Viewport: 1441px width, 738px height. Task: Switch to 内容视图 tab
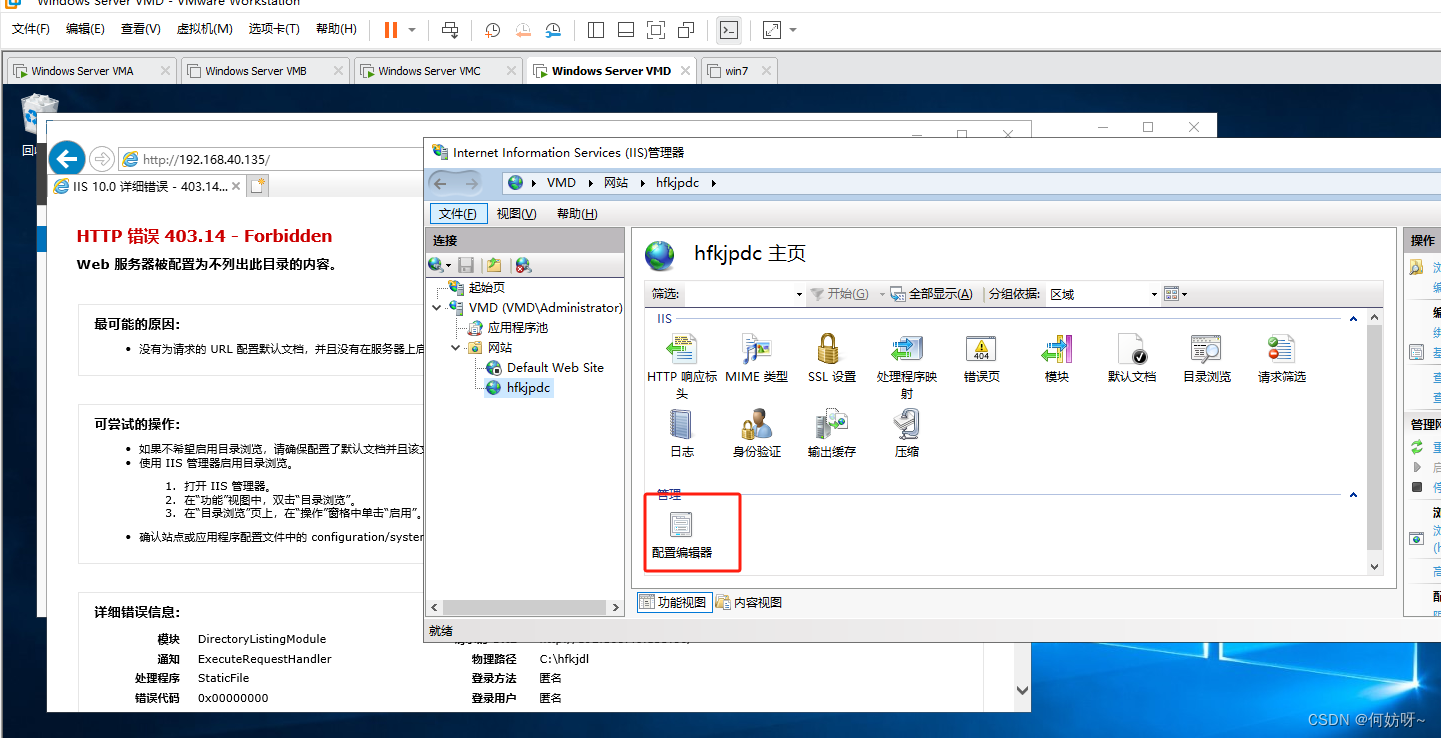749,602
